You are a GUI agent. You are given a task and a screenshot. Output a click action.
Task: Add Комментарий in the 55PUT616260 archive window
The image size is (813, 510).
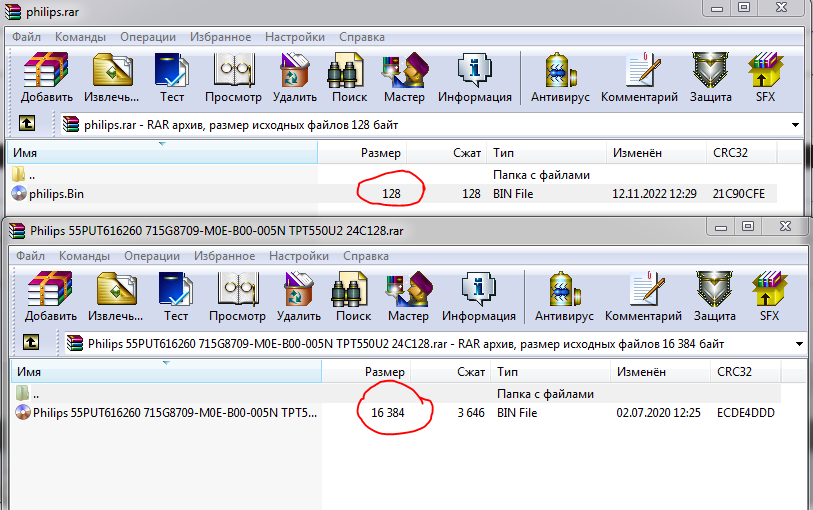tap(643, 296)
